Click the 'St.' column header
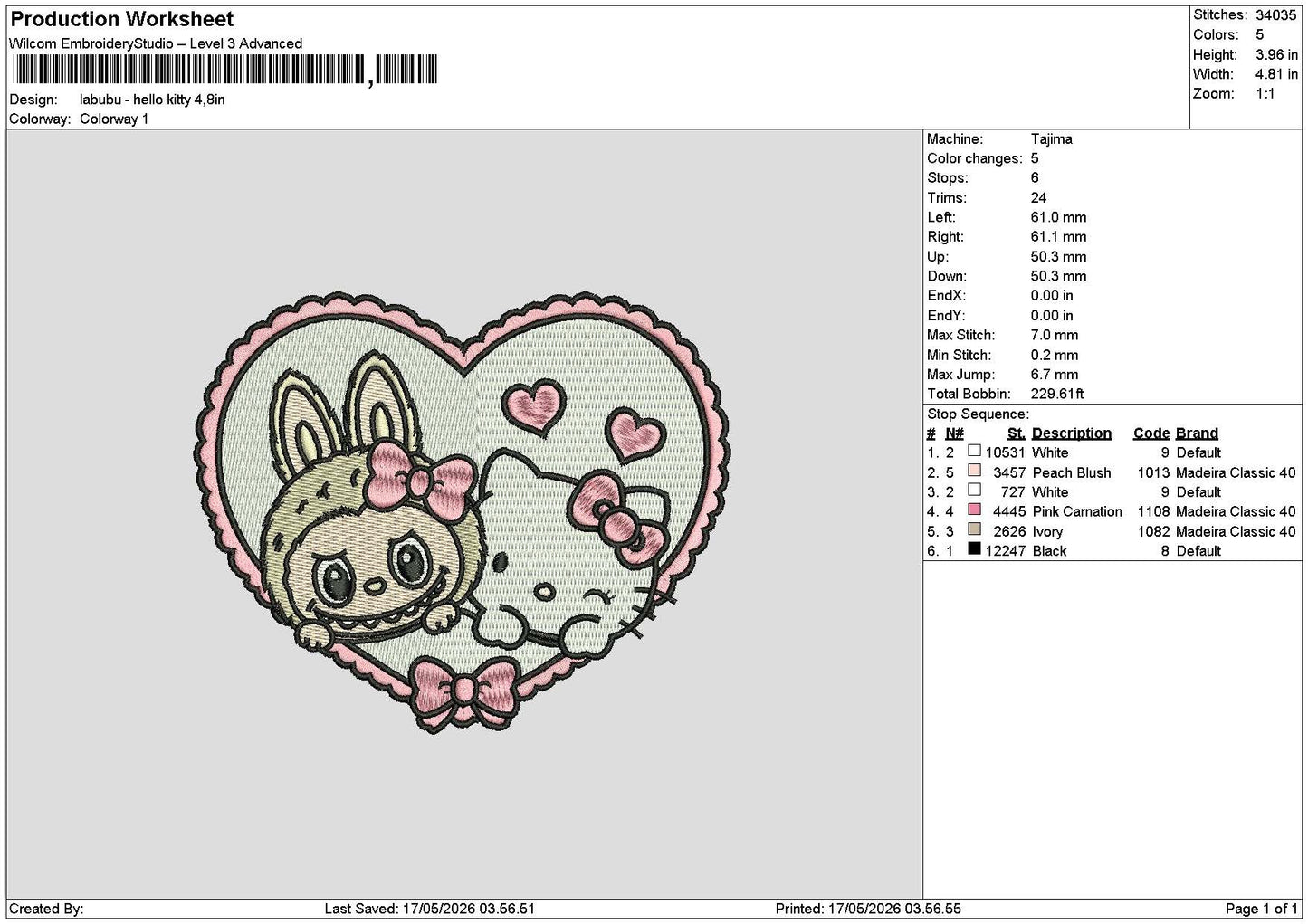Image resolution: width=1308 pixels, height=924 pixels. click(x=1016, y=433)
